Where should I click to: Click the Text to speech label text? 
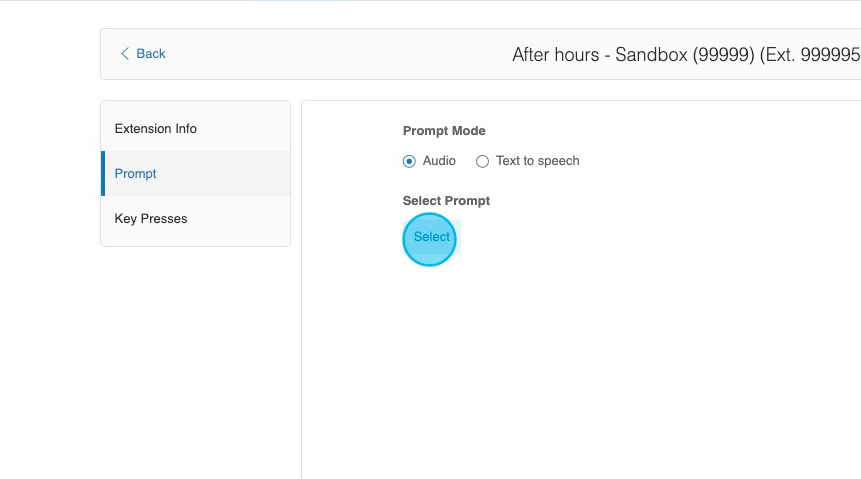click(537, 161)
